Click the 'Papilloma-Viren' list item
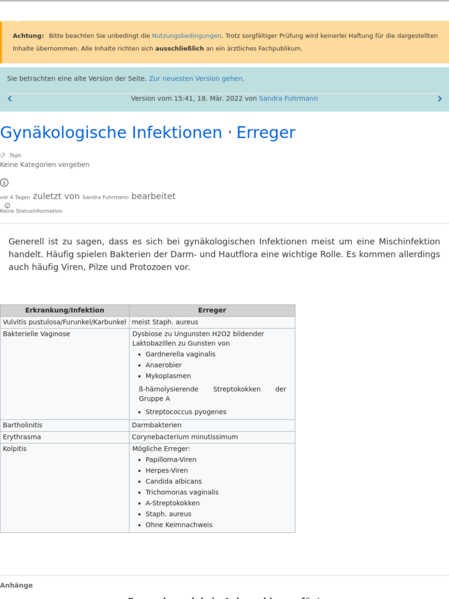449x599 pixels. (171, 460)
